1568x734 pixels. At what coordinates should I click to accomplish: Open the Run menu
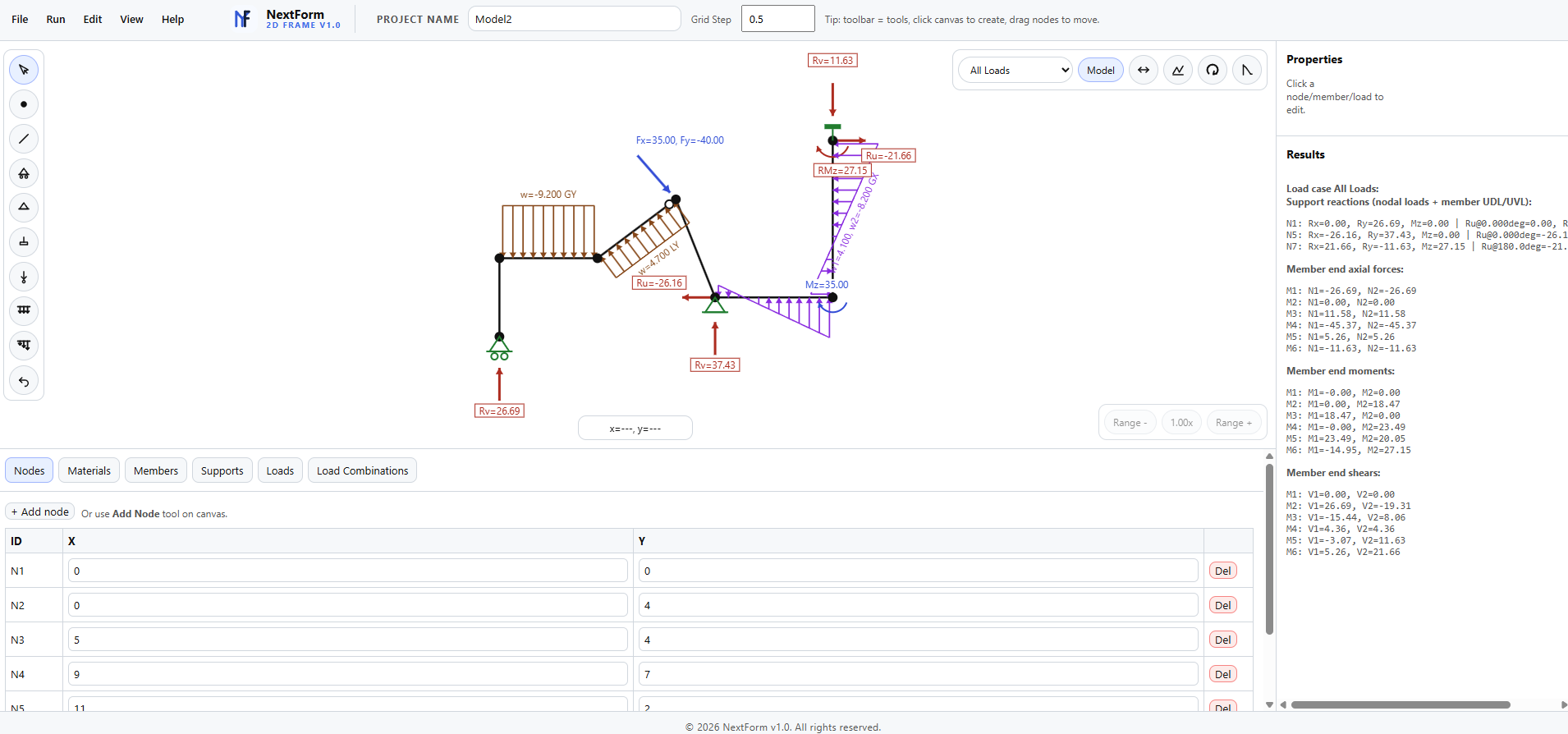pos(56,19)
